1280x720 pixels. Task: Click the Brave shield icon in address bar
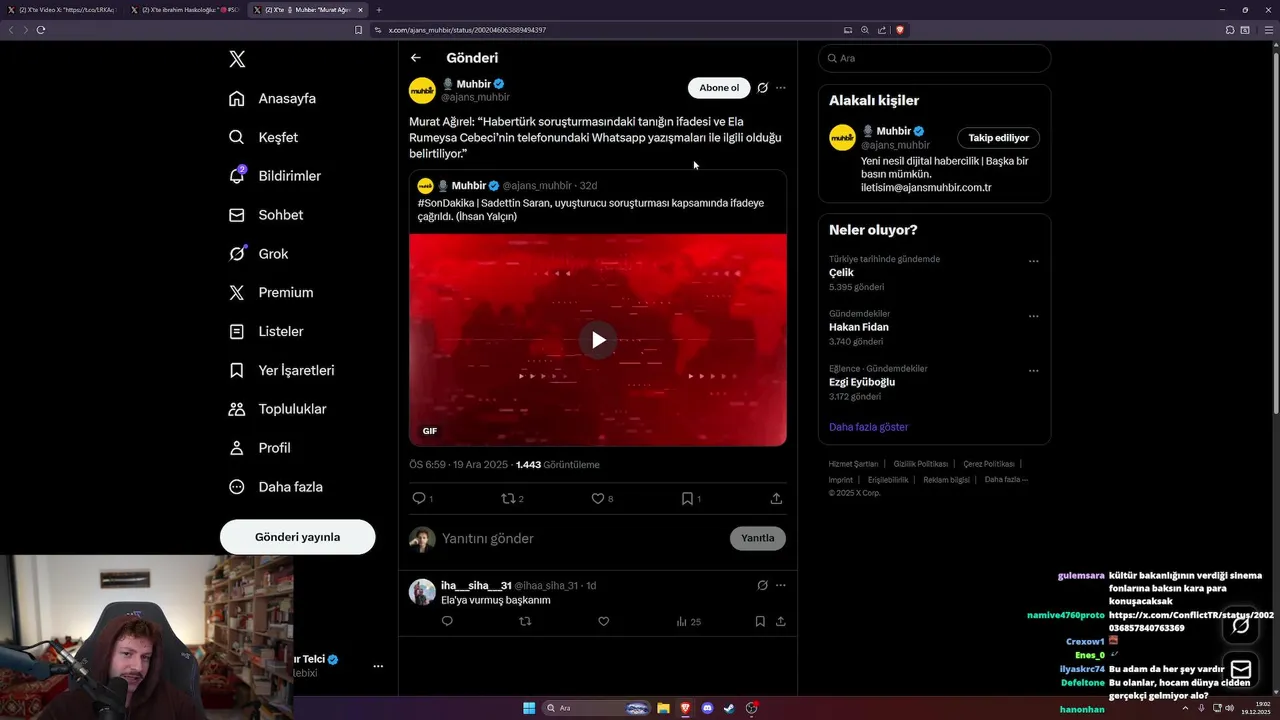click(900, 30)
